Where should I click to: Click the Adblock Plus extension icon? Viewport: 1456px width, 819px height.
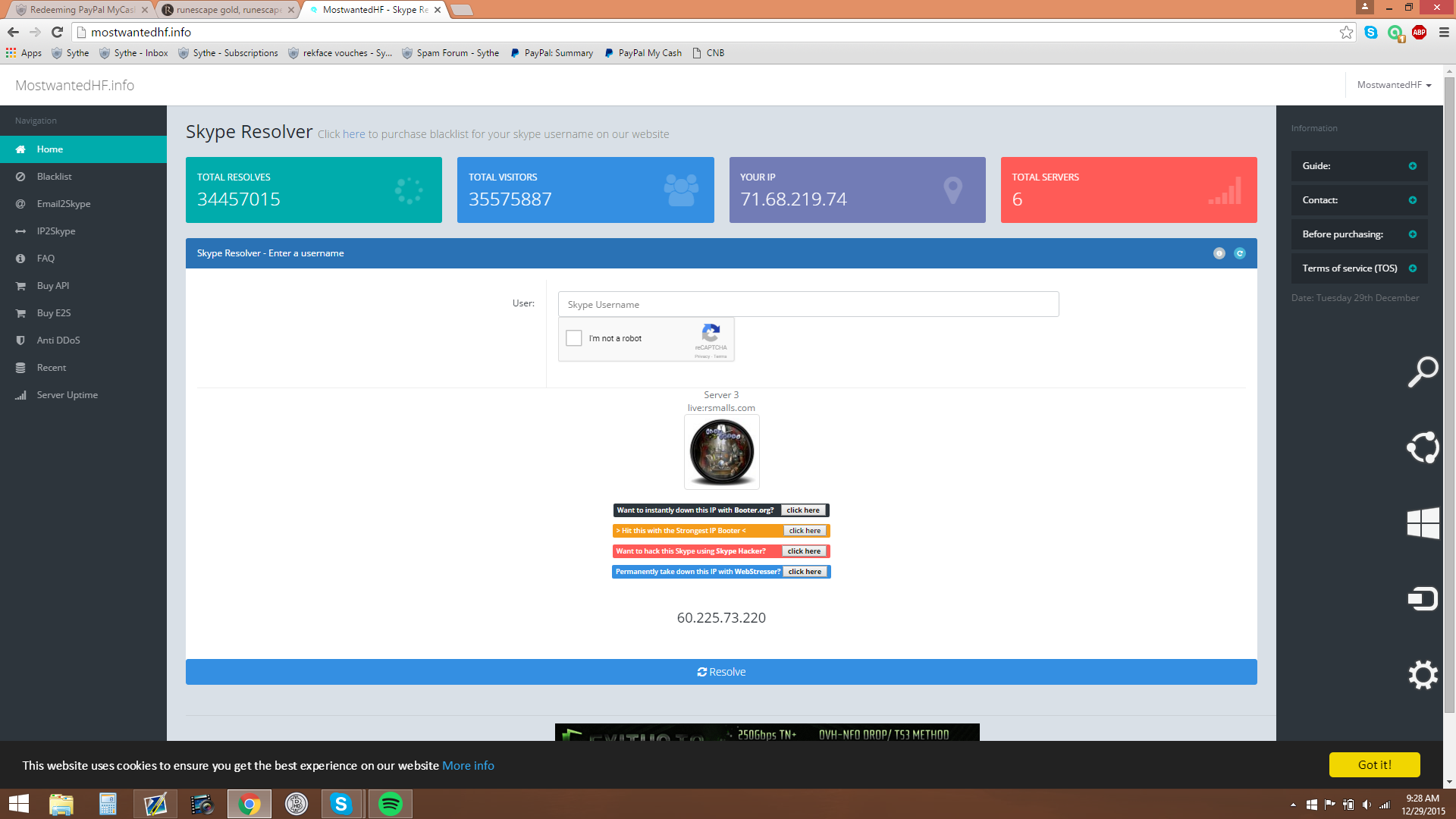[1419, 32]
